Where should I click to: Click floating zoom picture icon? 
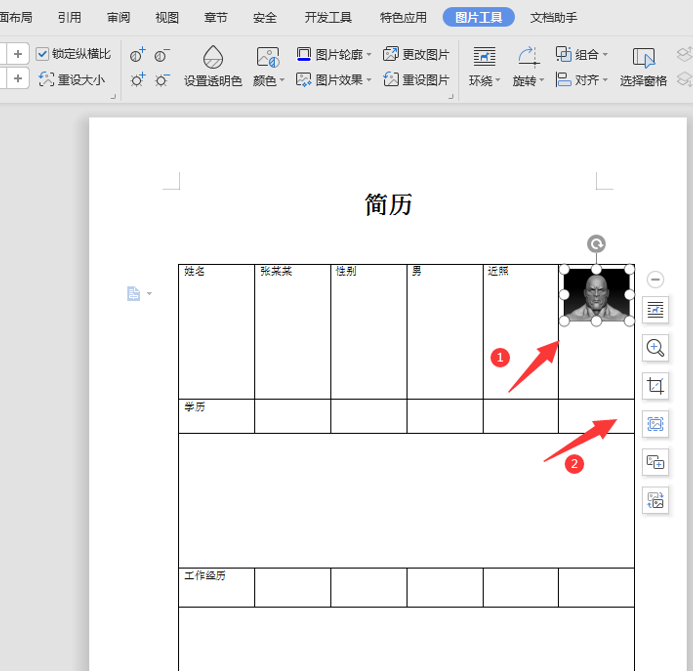pyautogui.click(x=655, y=348)
